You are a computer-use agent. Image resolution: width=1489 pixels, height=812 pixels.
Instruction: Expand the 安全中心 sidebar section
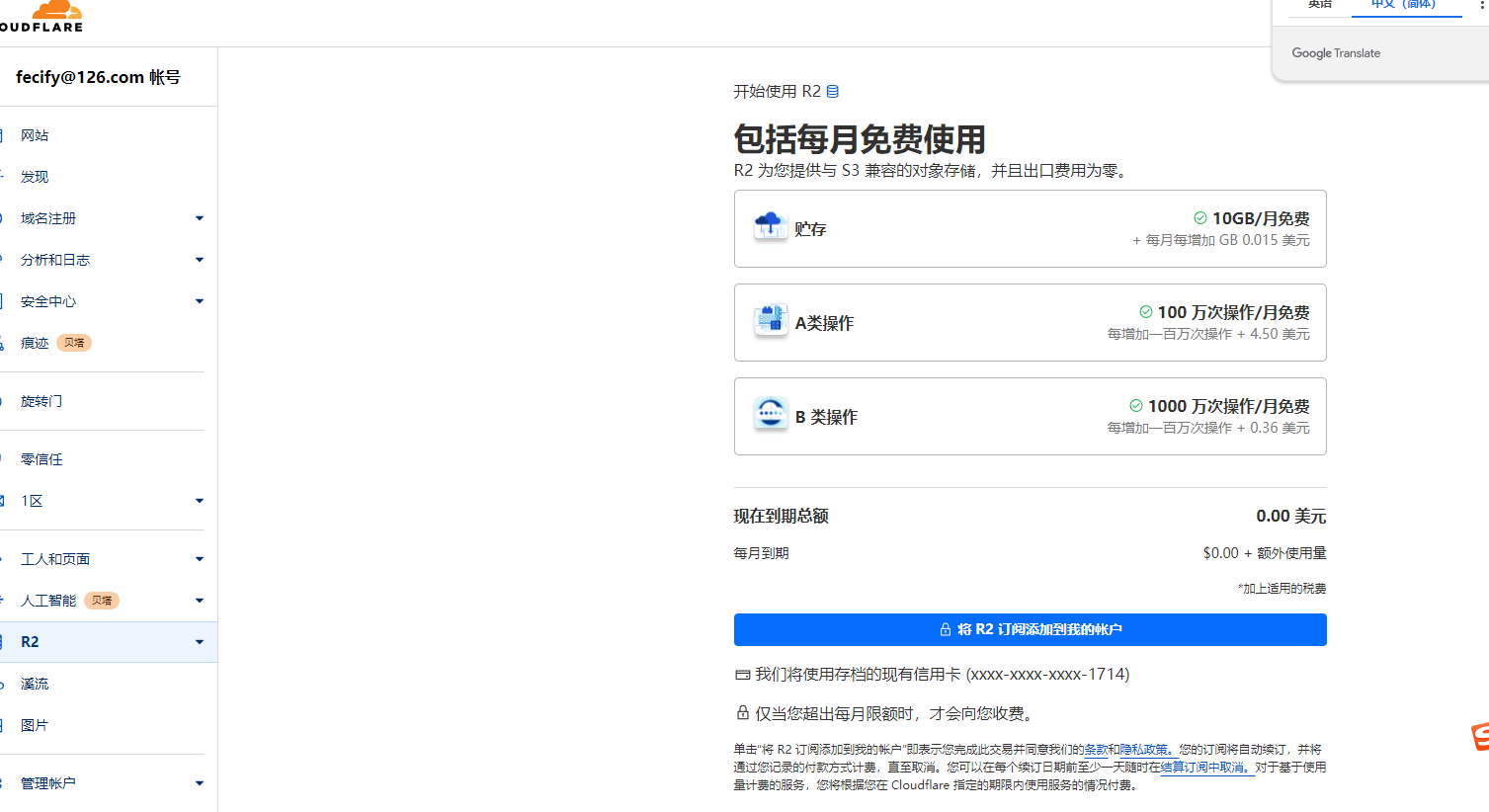200,301
